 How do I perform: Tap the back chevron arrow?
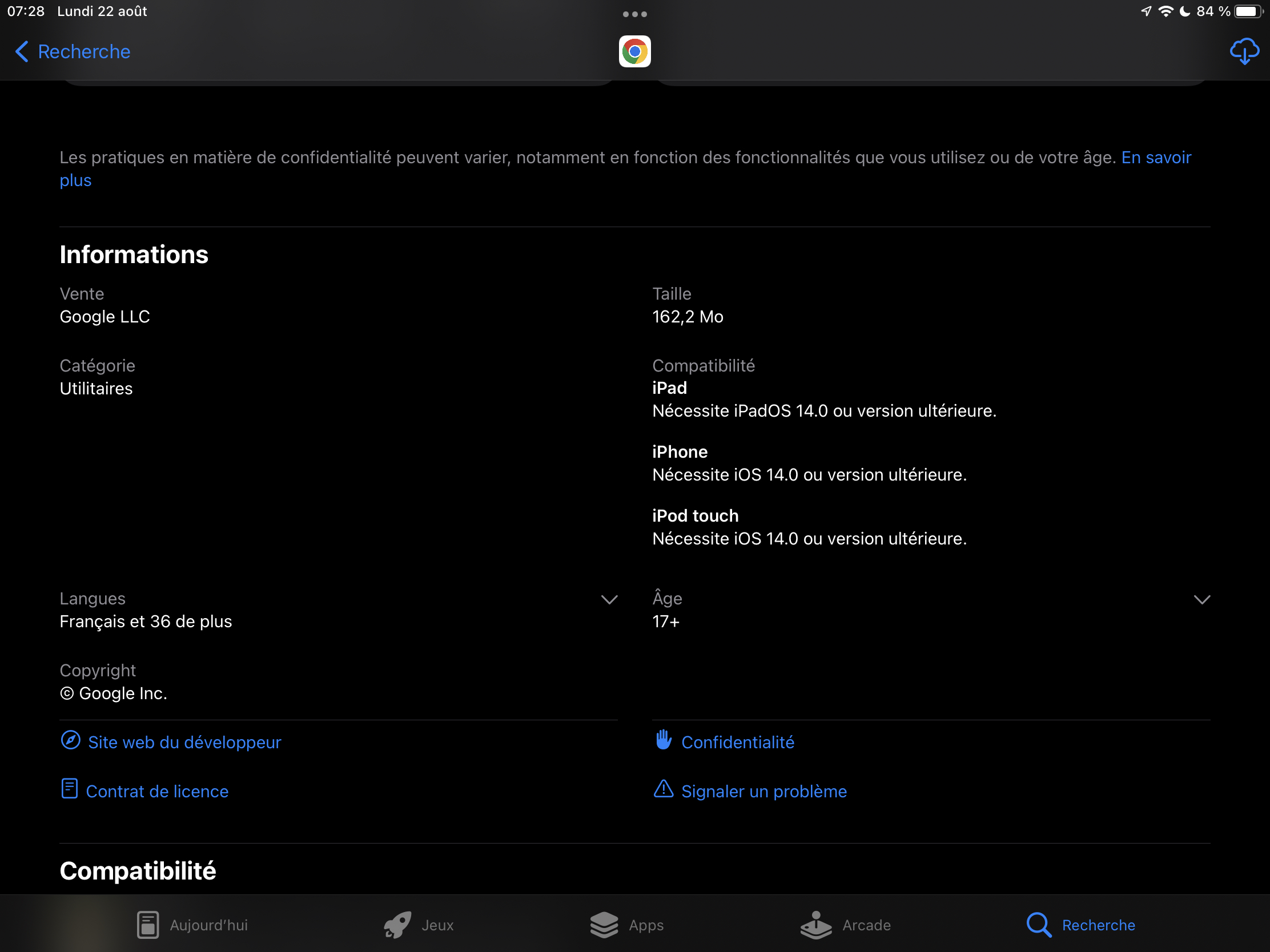tap(22, 51)
